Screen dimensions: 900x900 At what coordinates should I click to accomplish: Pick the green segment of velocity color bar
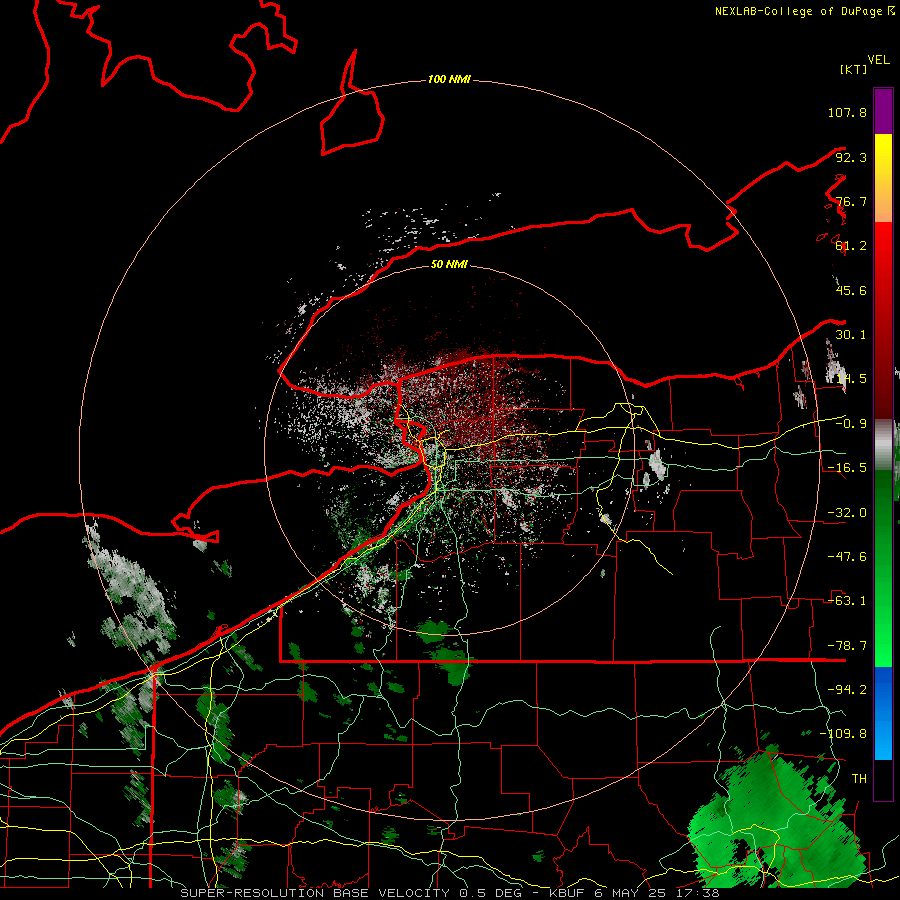(883, 568)
